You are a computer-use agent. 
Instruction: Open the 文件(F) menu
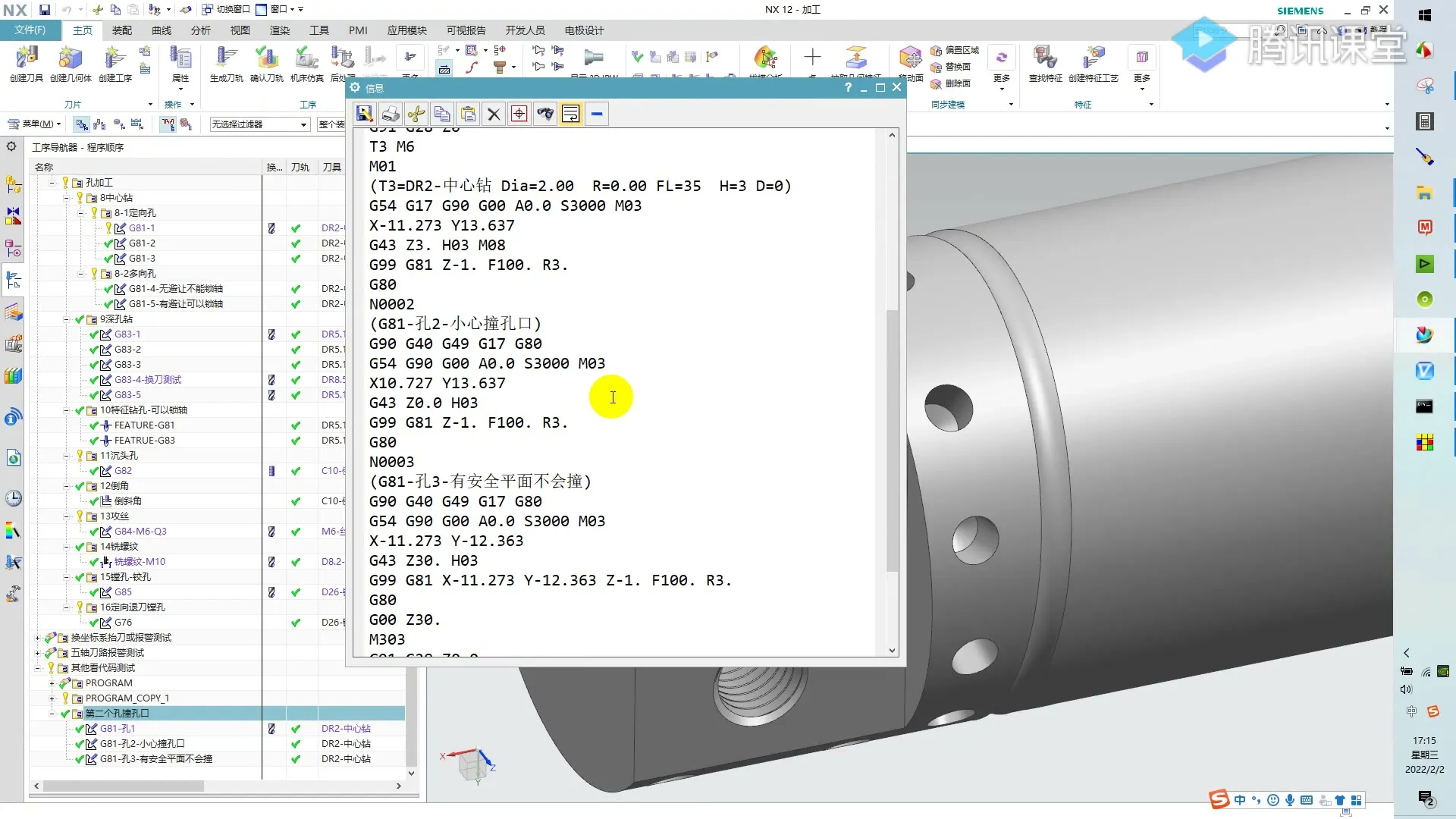tap(30, 30)
